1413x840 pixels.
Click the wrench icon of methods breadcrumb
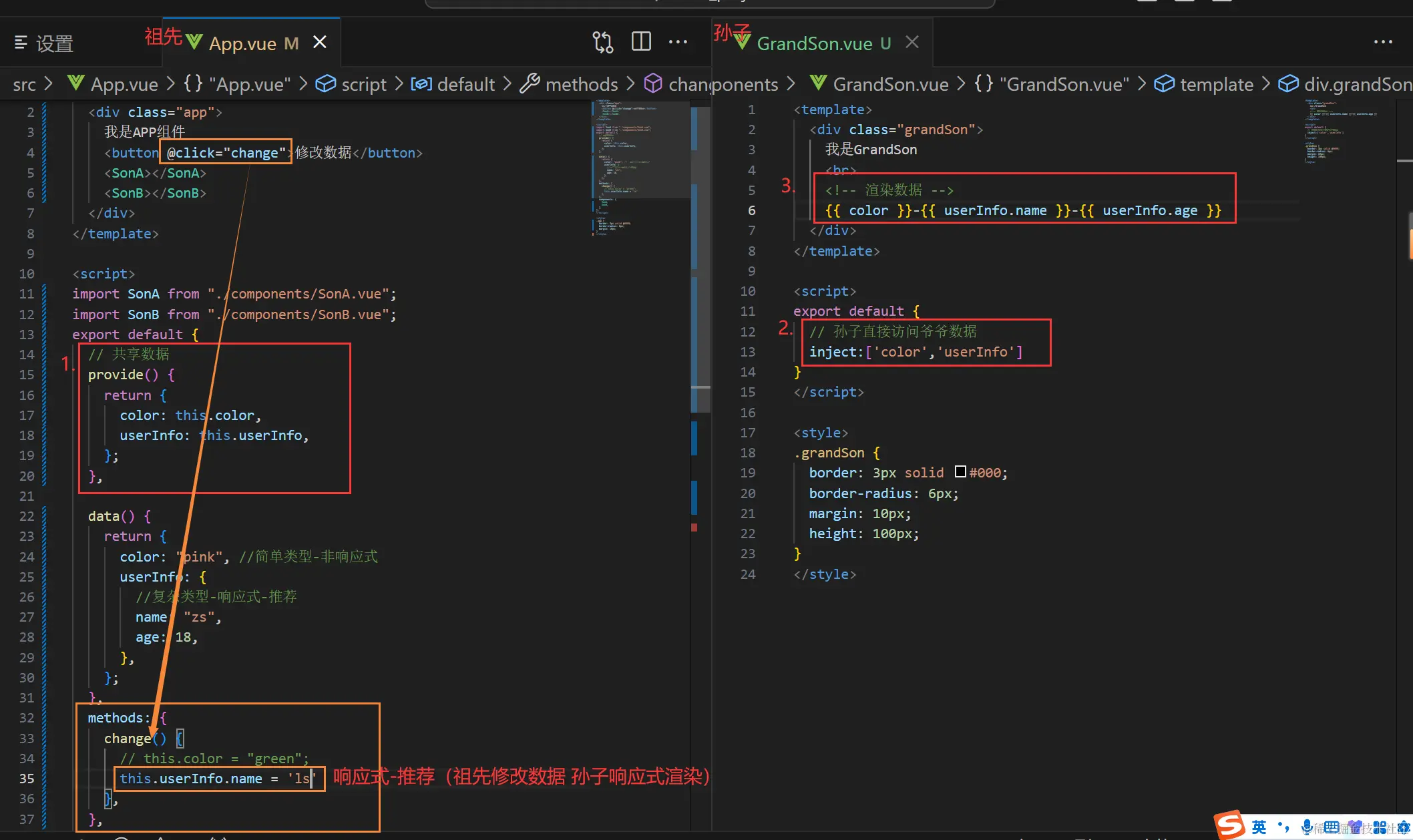coord(530,83)
